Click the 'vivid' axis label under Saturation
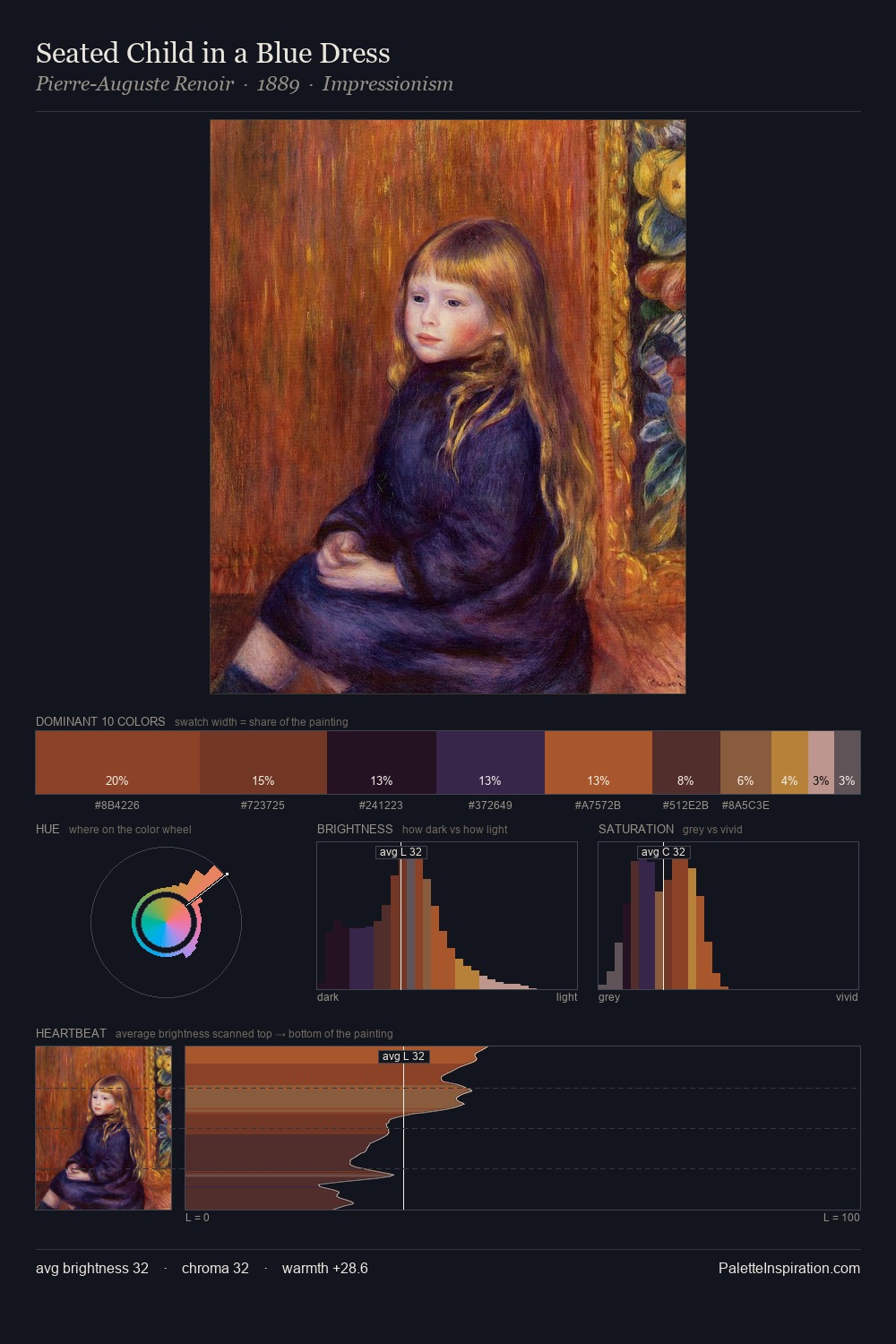This screenshot has width=896, height=1344. click(847, 997)
